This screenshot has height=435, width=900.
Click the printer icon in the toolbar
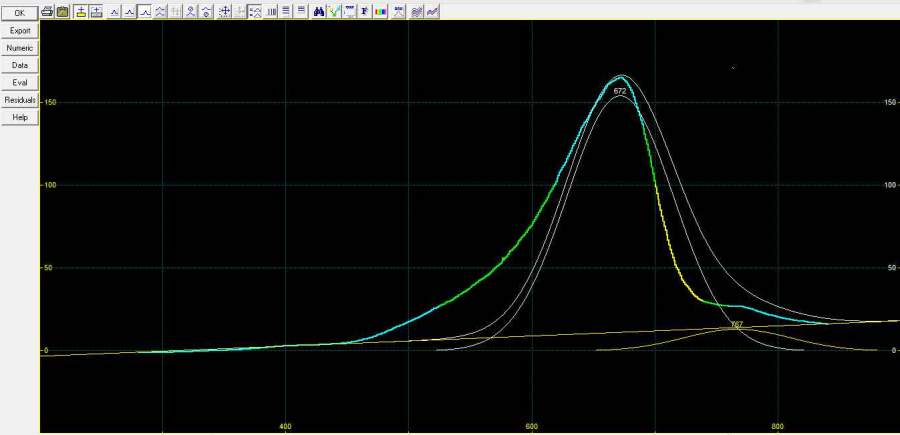(x=48, y=11)
